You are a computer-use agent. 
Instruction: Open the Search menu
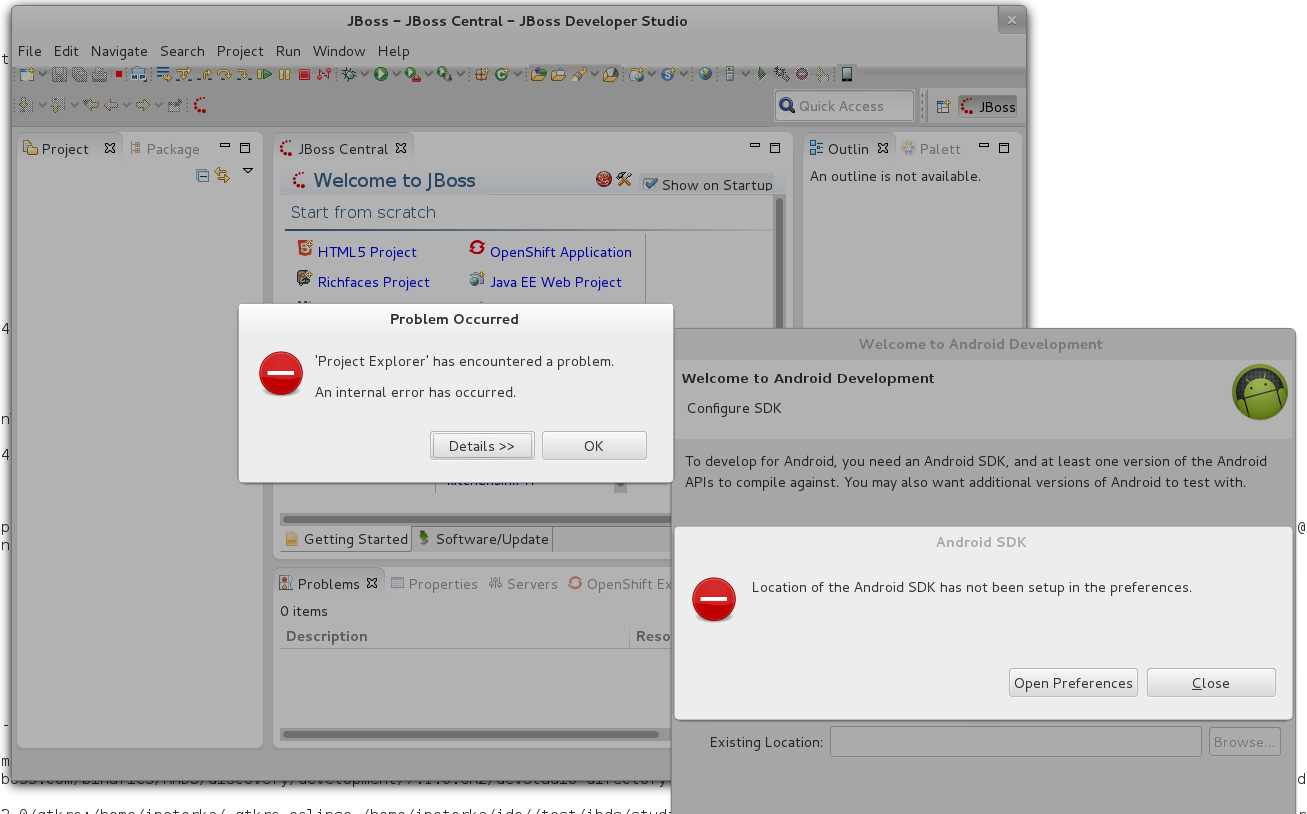pos(182,51)
